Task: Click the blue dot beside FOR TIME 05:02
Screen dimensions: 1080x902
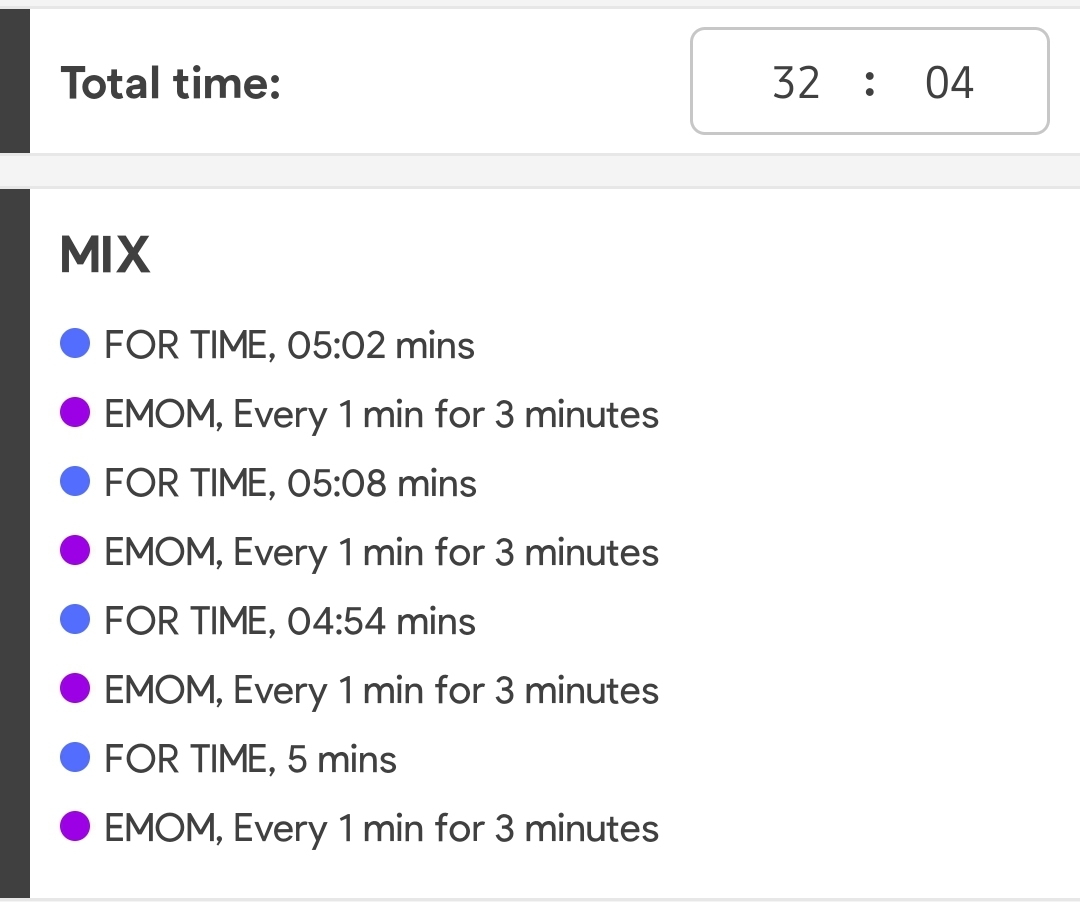Action: pos(75,344)
